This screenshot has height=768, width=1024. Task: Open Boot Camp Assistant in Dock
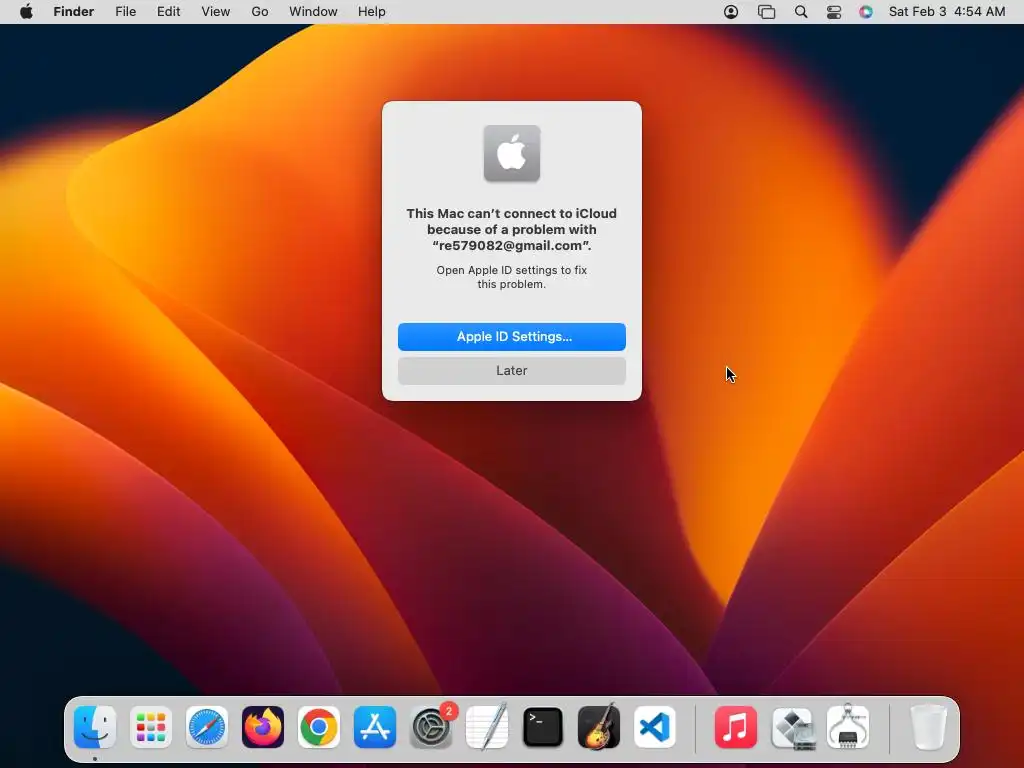(x=792, y=727)
